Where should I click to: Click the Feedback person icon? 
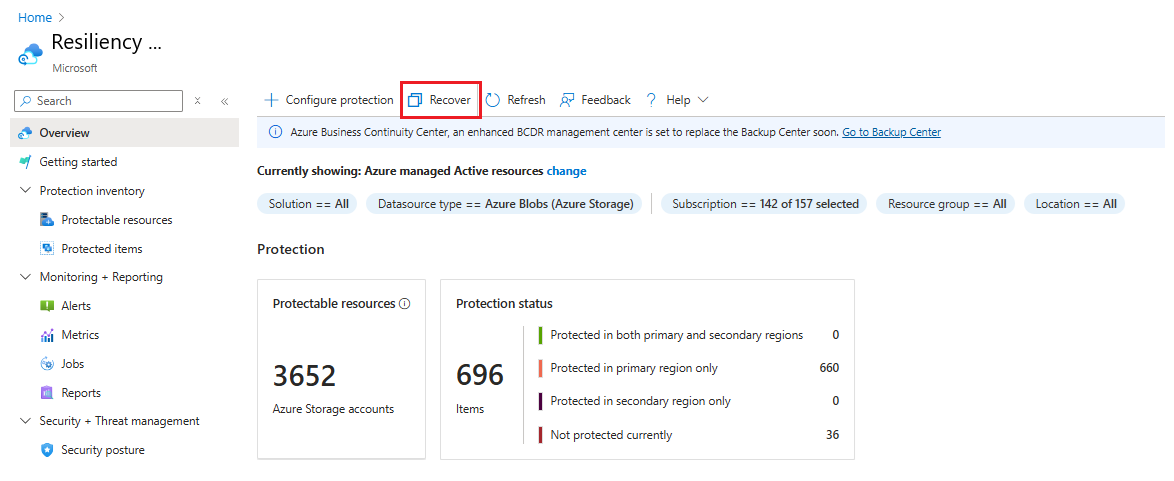[567, 100]
